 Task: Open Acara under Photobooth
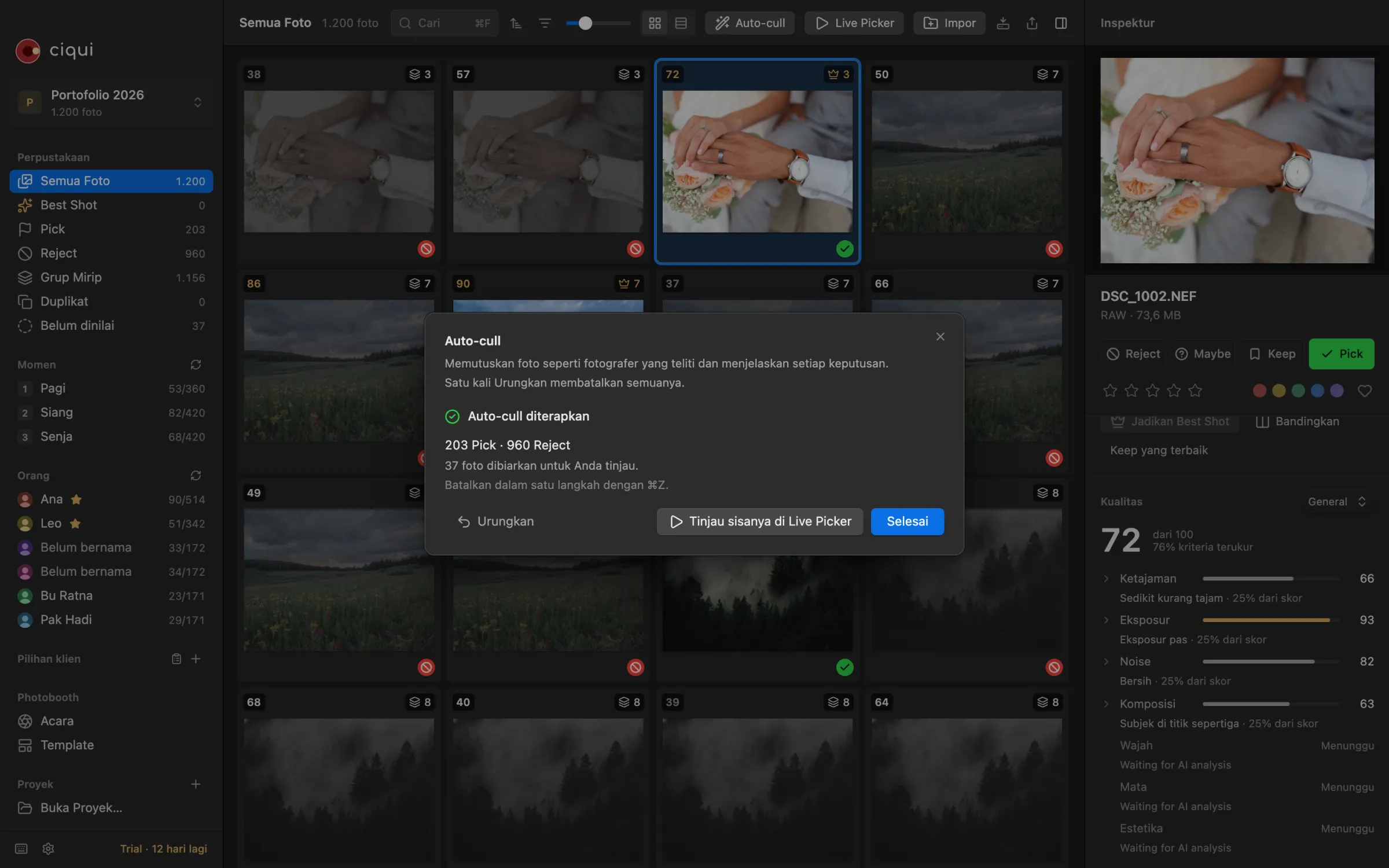111,720
